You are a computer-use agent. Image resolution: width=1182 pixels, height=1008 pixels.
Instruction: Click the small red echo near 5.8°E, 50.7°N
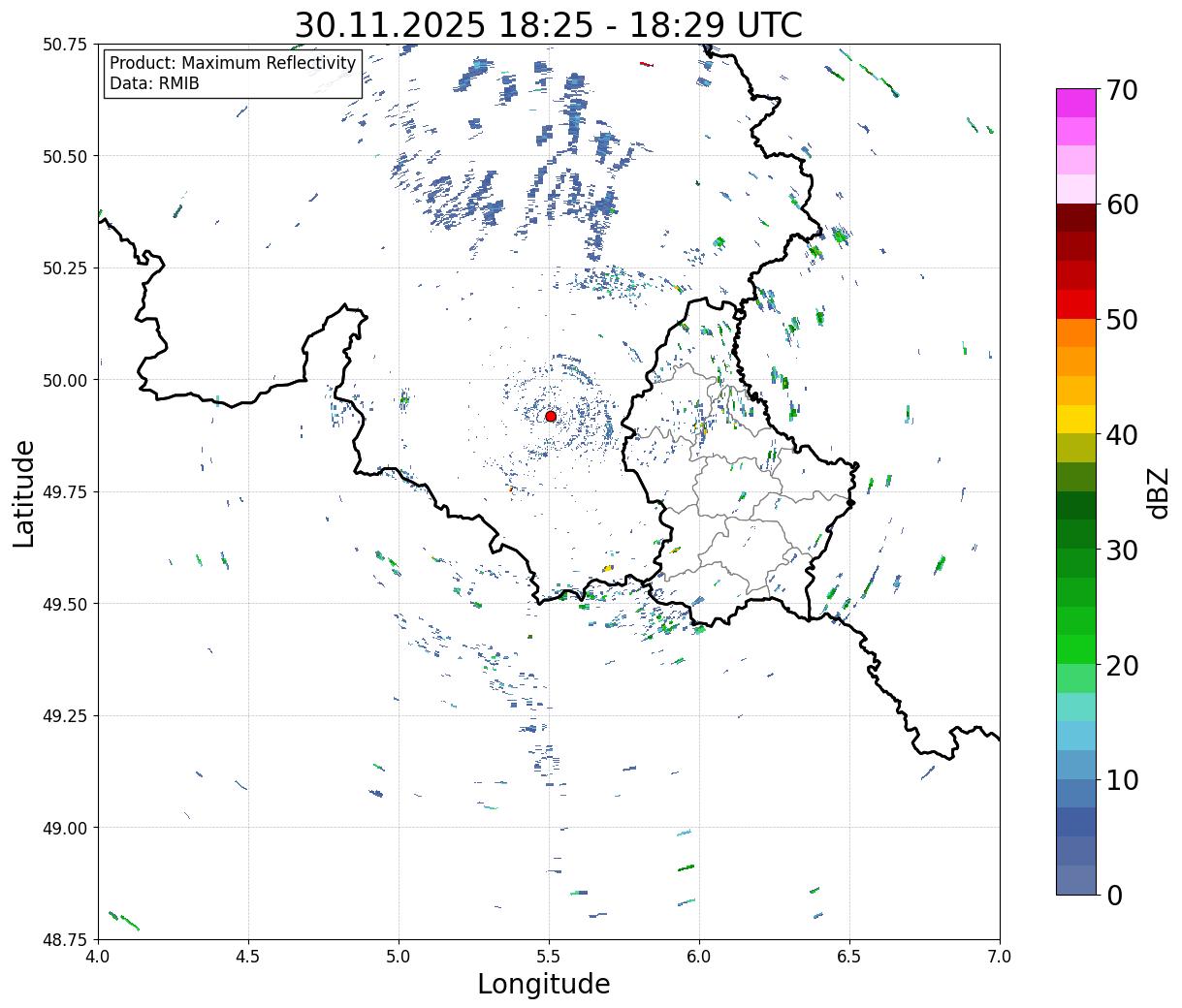click(647, 65)
